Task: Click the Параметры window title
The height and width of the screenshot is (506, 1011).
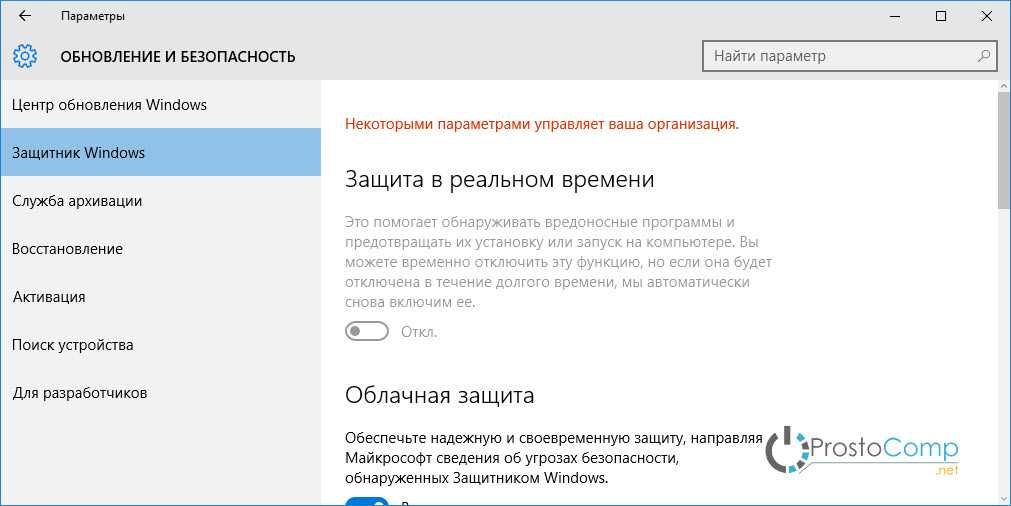Action: [93, 16]
